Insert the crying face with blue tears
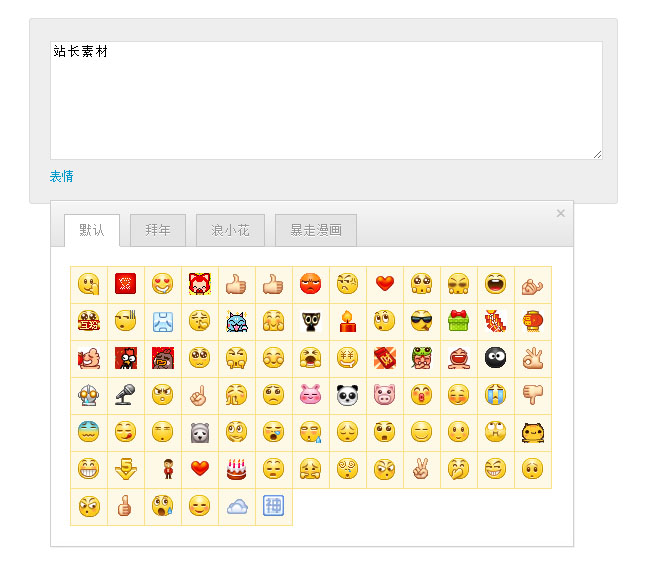The image size is (647, 566). coord(495,395)
